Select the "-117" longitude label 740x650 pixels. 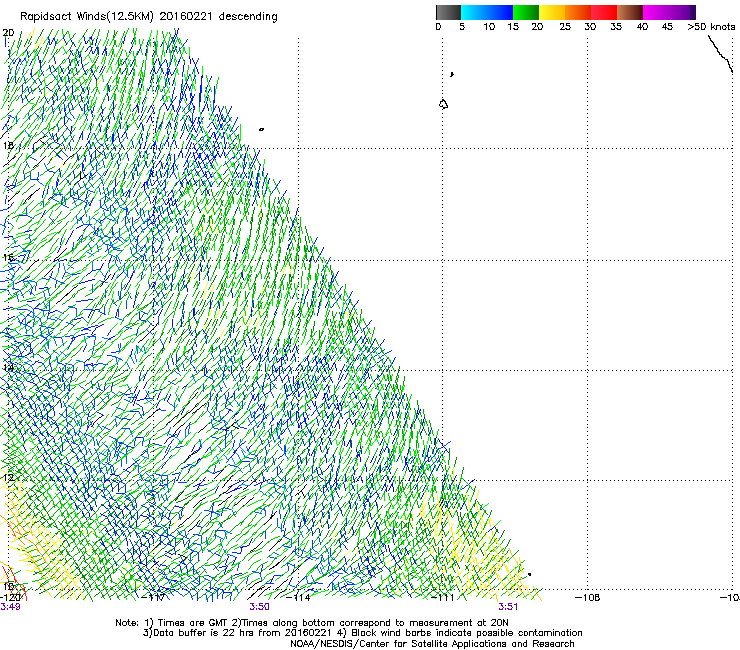pyautogui.click(x=154, y=597)
